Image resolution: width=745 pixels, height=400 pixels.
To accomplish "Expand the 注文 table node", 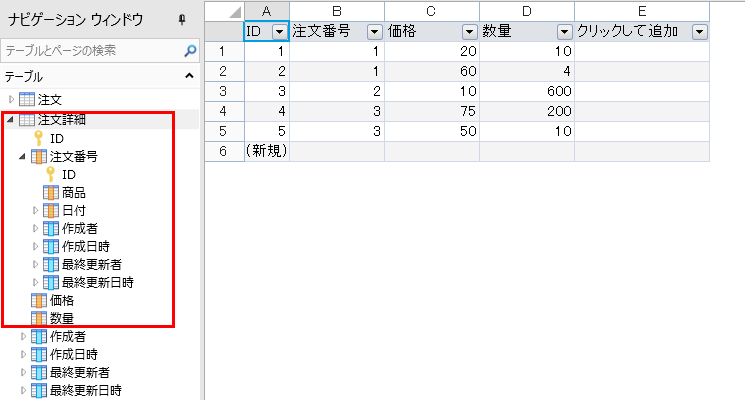I will (11, 100).
